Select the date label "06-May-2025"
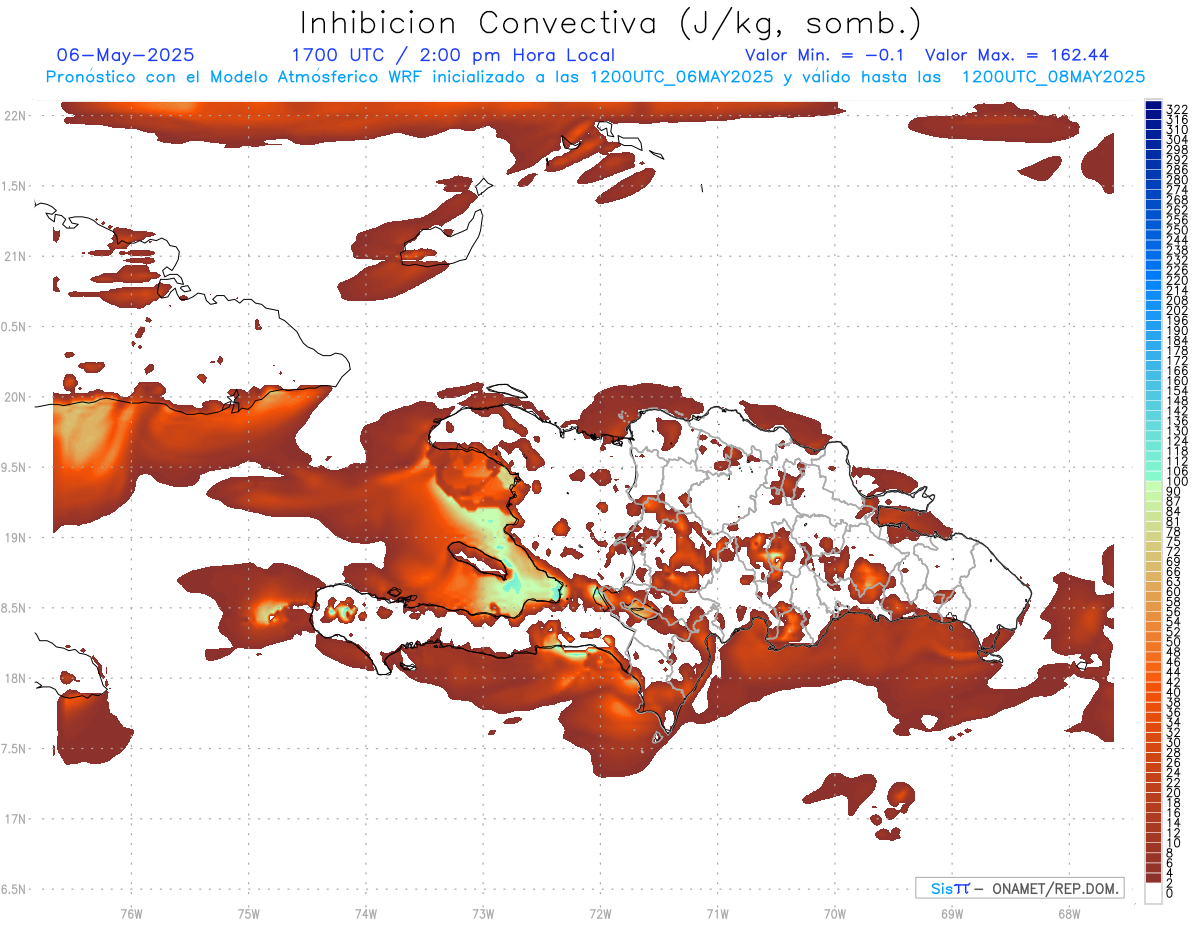This screenshot has height=927, width=1200. tap(126, 55)
